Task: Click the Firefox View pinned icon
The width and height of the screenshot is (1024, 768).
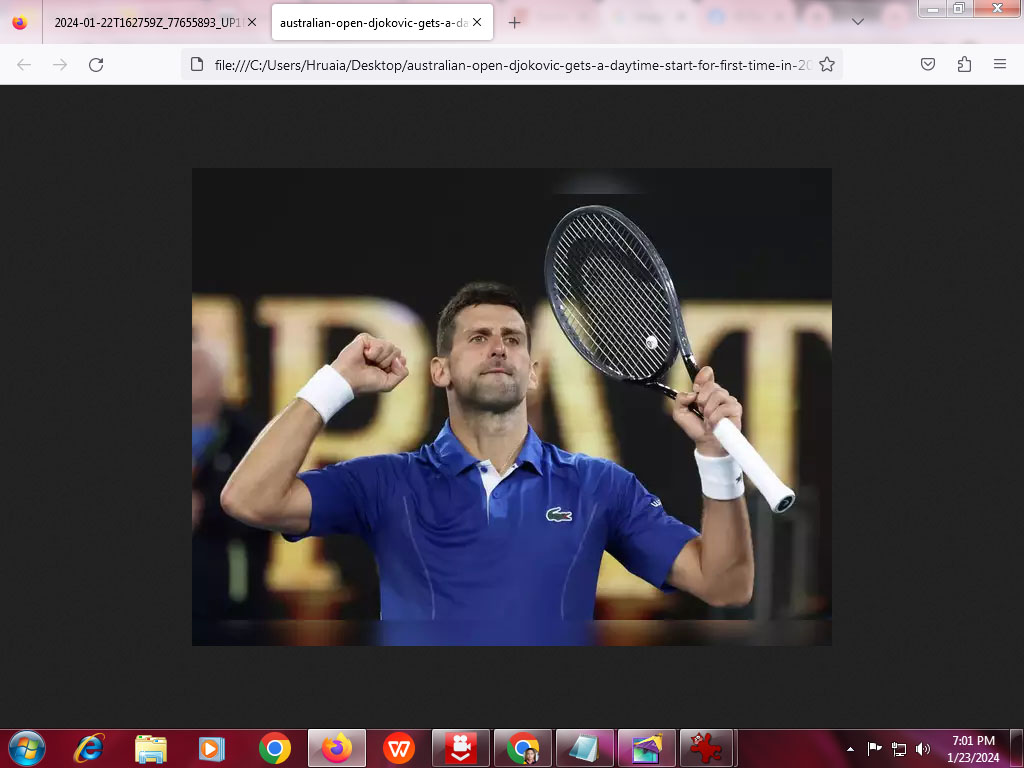Action: point(20,22)
